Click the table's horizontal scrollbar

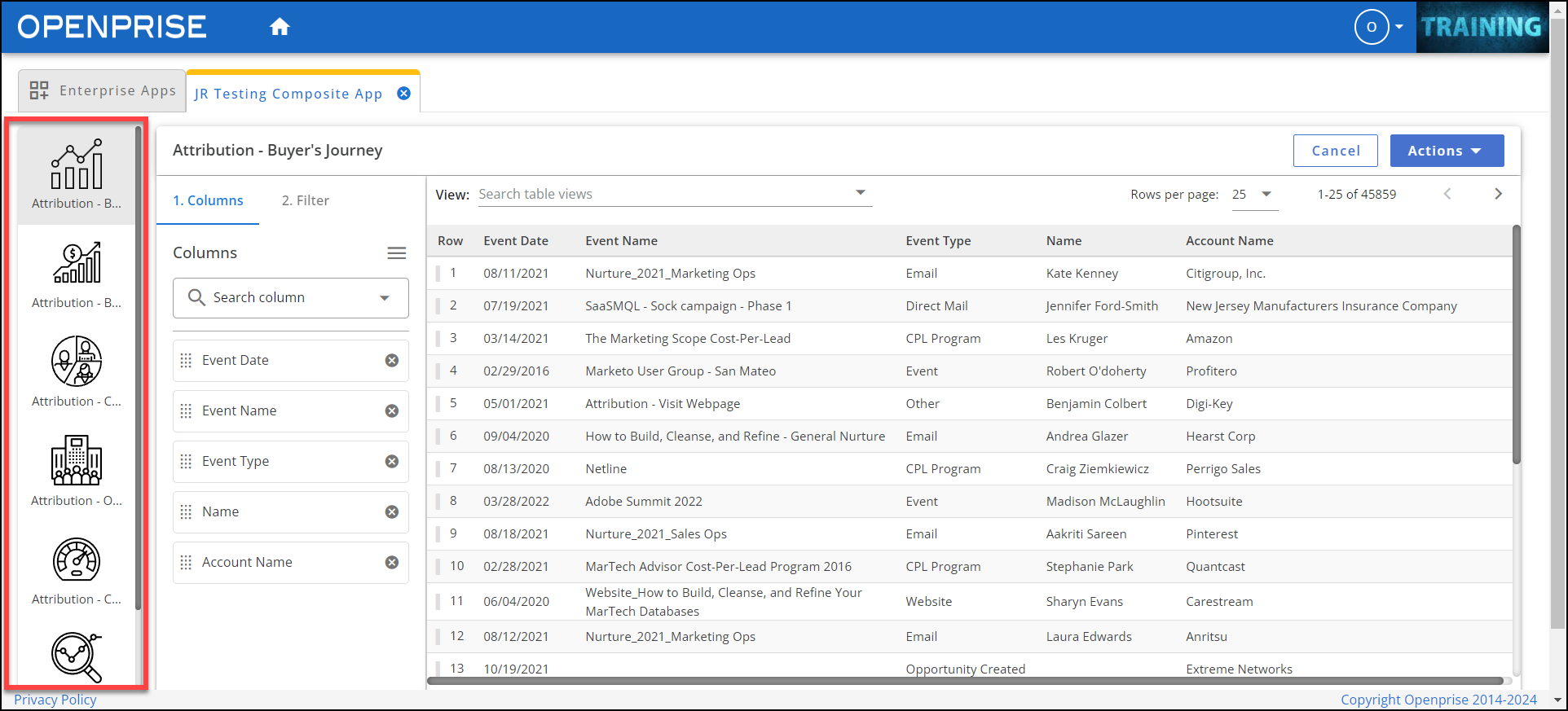coord(965,681)
